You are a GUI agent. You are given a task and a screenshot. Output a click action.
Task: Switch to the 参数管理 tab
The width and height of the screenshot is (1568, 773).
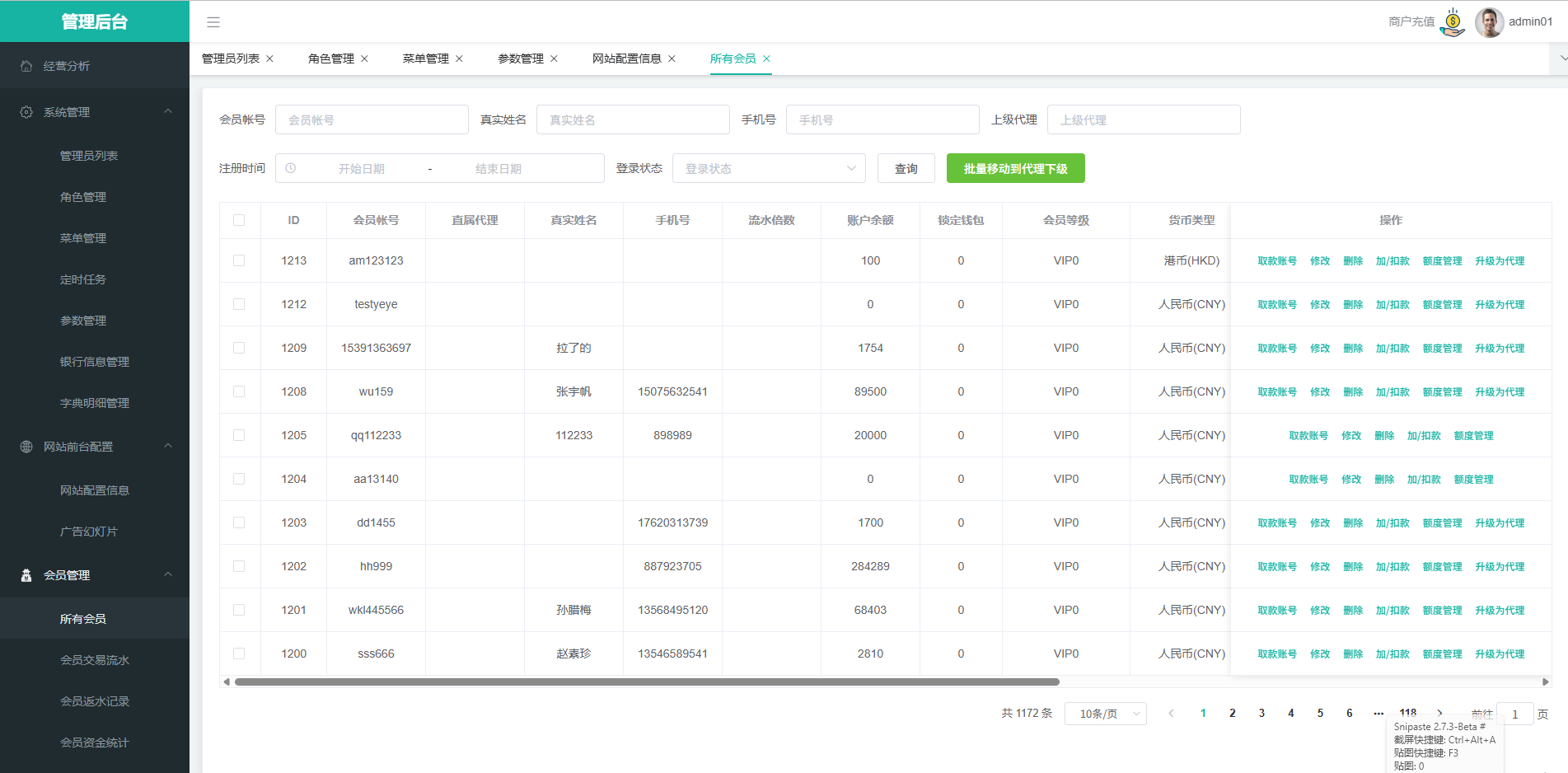click(x=520, y=59)
